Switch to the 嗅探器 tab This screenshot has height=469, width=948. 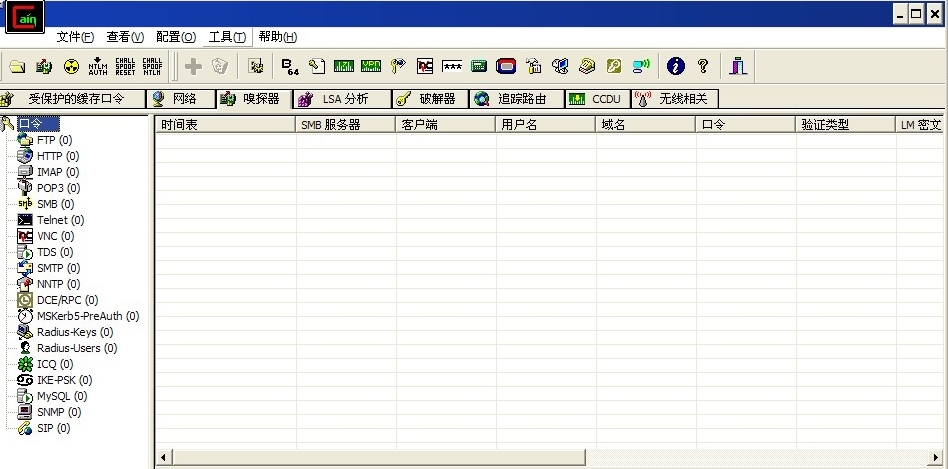pyautogui.click(x=254, y=99)
